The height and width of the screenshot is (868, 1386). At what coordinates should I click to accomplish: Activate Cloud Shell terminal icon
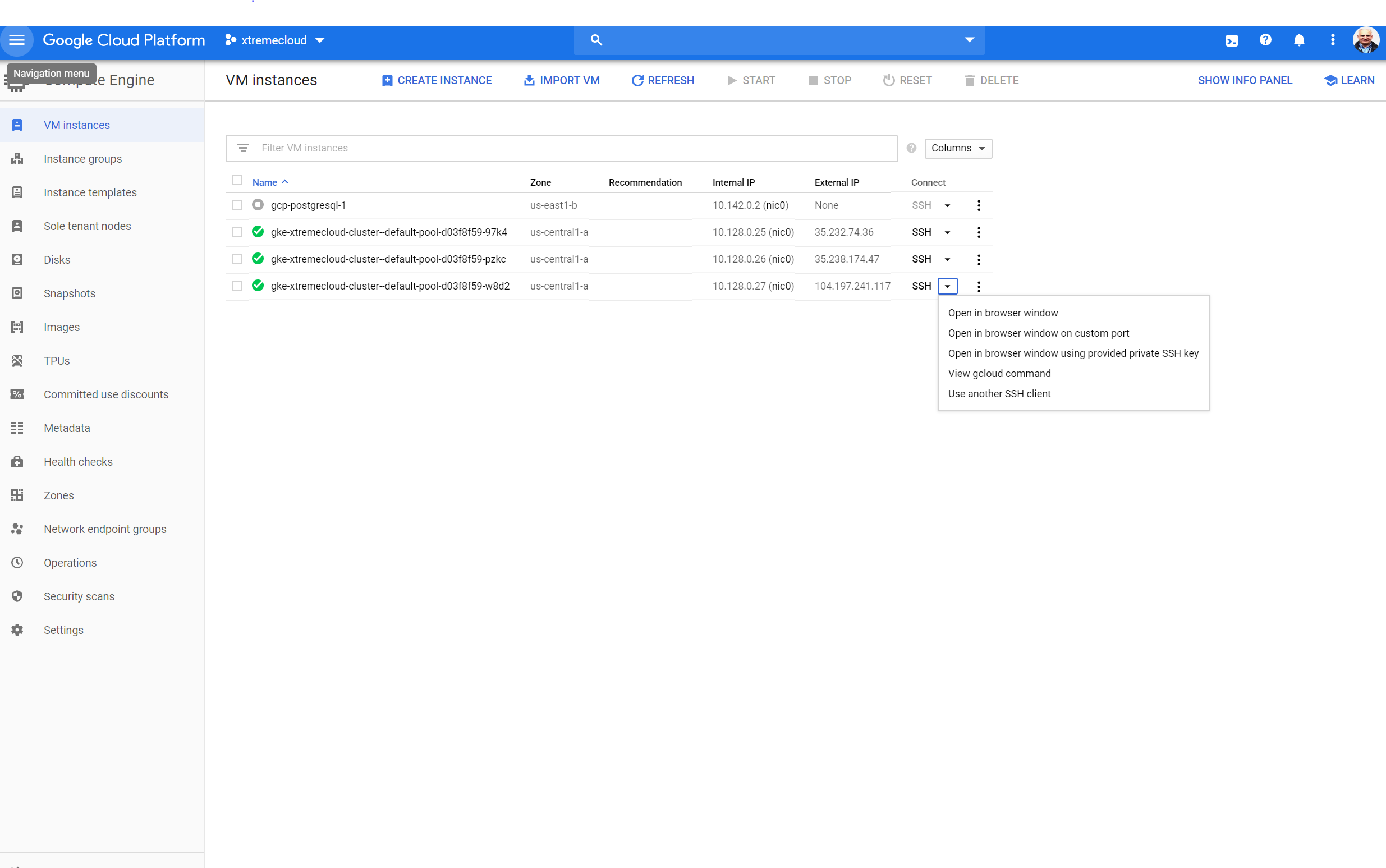coord(1232,40)
